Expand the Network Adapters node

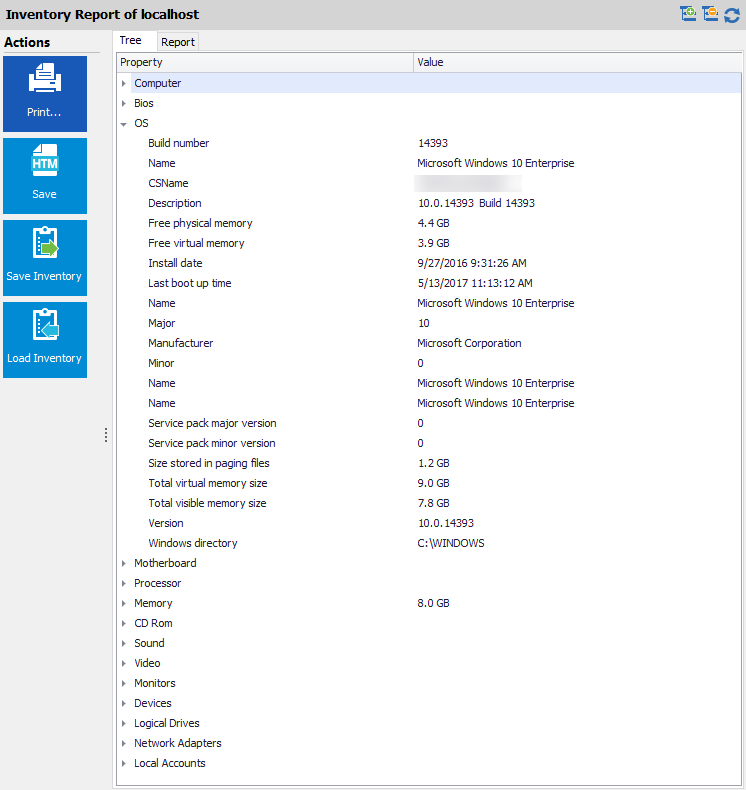pos(124,744)
